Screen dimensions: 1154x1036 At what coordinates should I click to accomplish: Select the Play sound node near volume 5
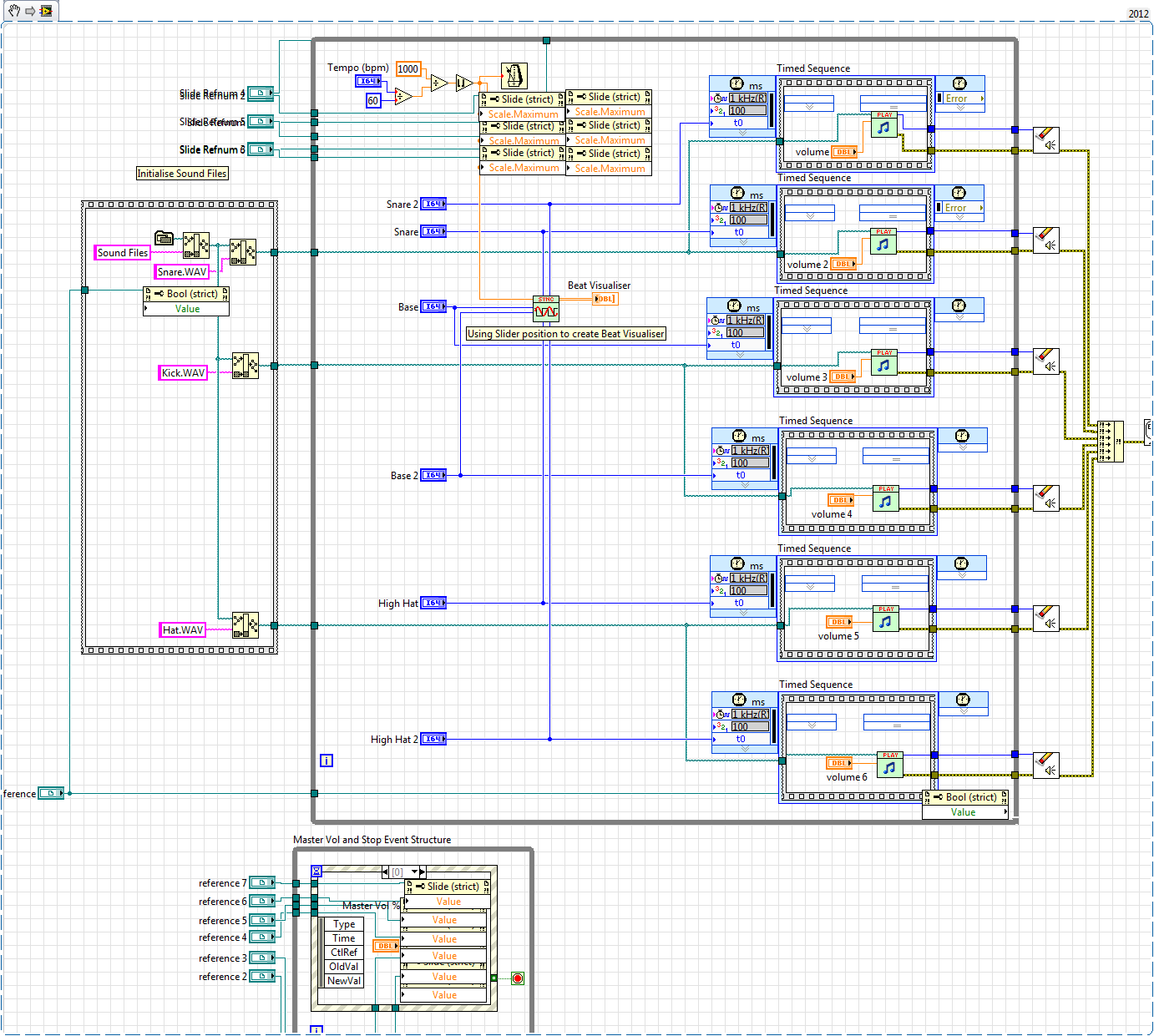[x=885, y=619]
